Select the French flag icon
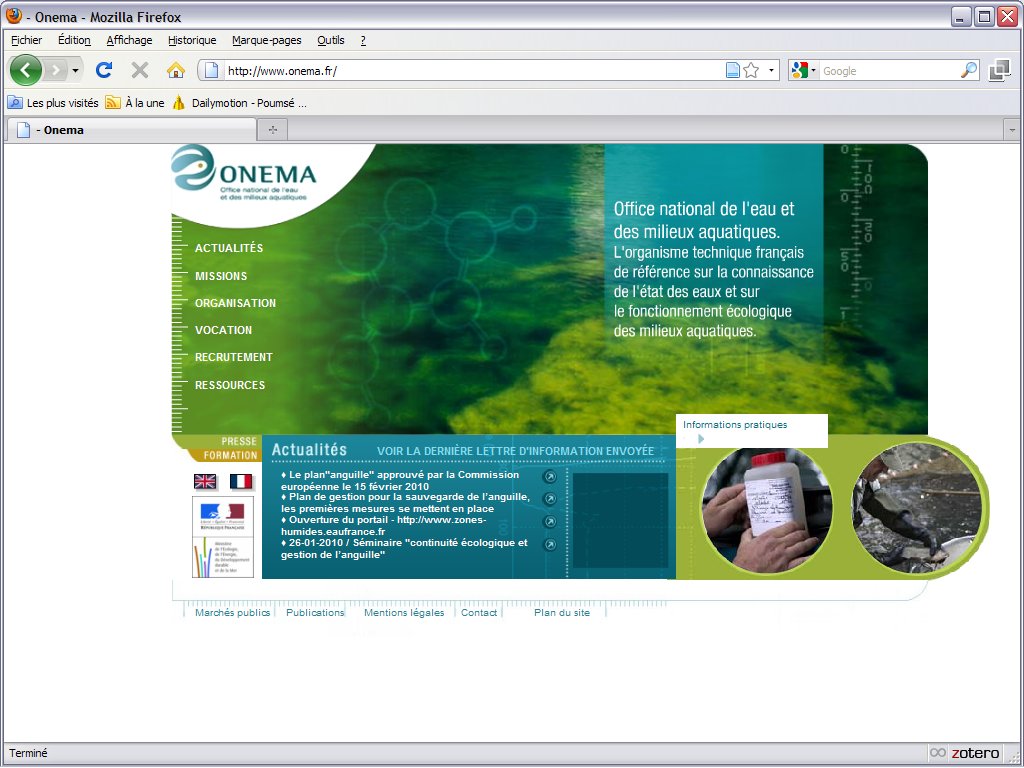 tap(241, 481)
